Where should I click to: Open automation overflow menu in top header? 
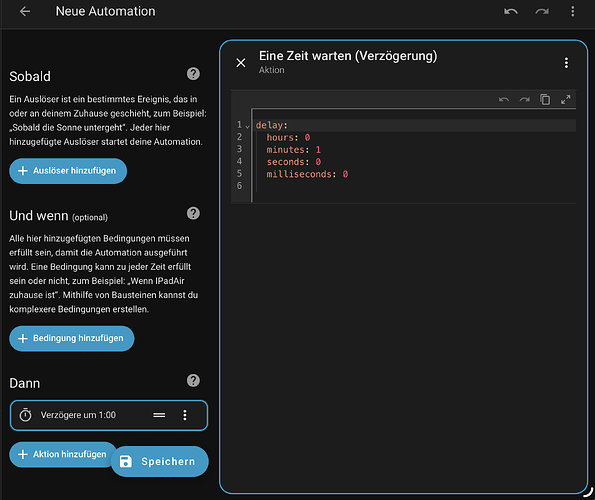[573, 11]
